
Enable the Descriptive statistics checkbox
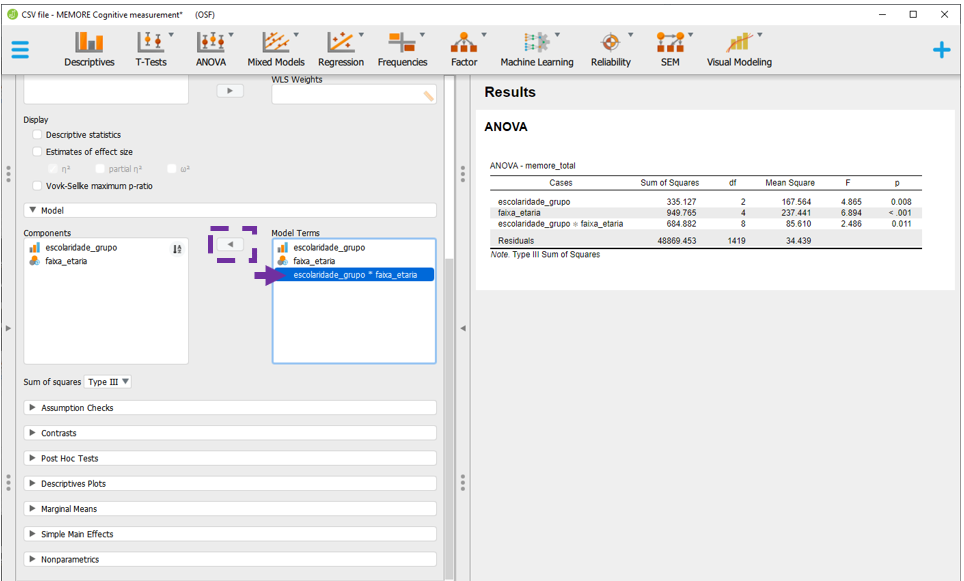pyautogui.click(x=38, y=135)
